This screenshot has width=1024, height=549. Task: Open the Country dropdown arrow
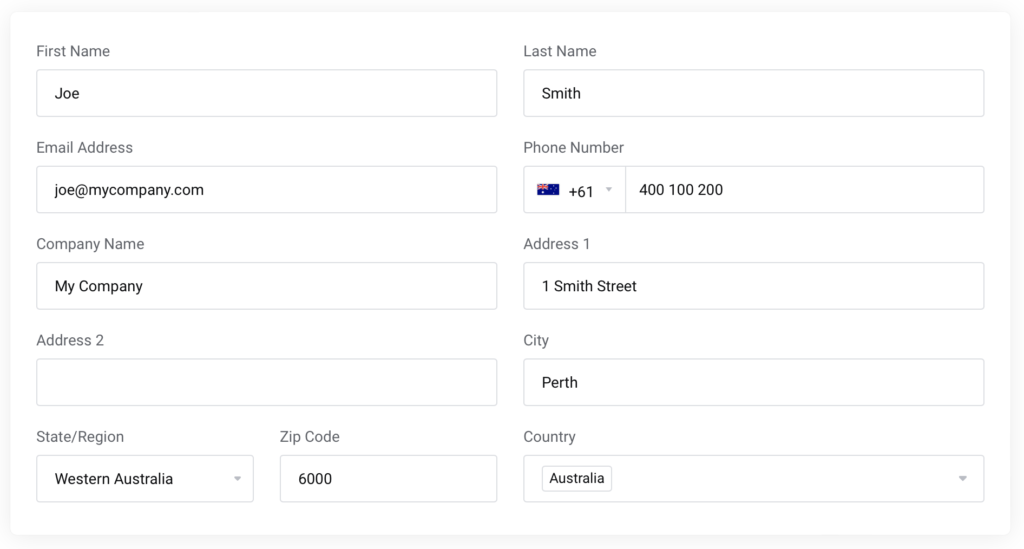(x=963, y=478)
